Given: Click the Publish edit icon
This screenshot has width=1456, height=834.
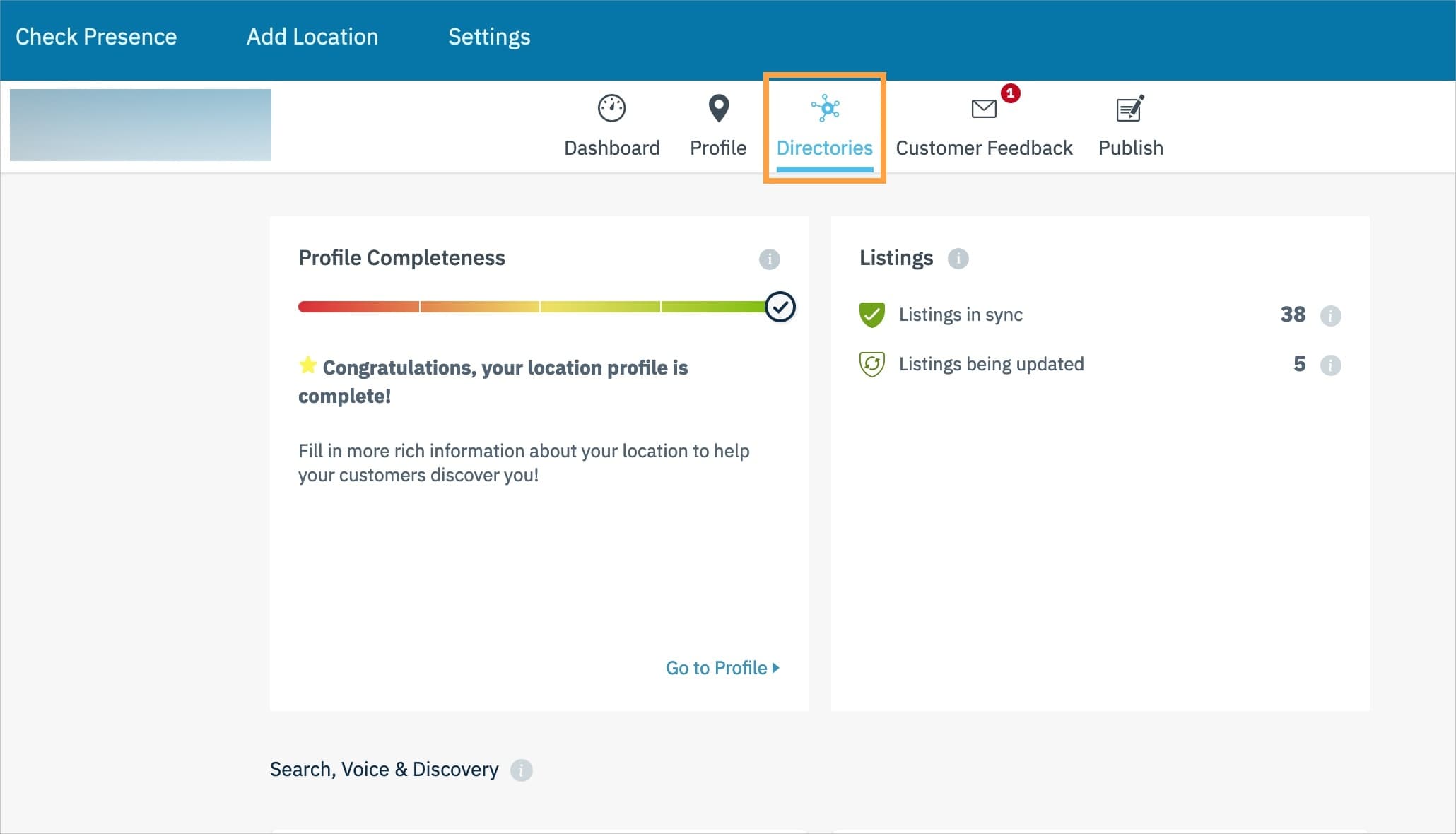Looking at the screenshot, I should click(1130, 109).
